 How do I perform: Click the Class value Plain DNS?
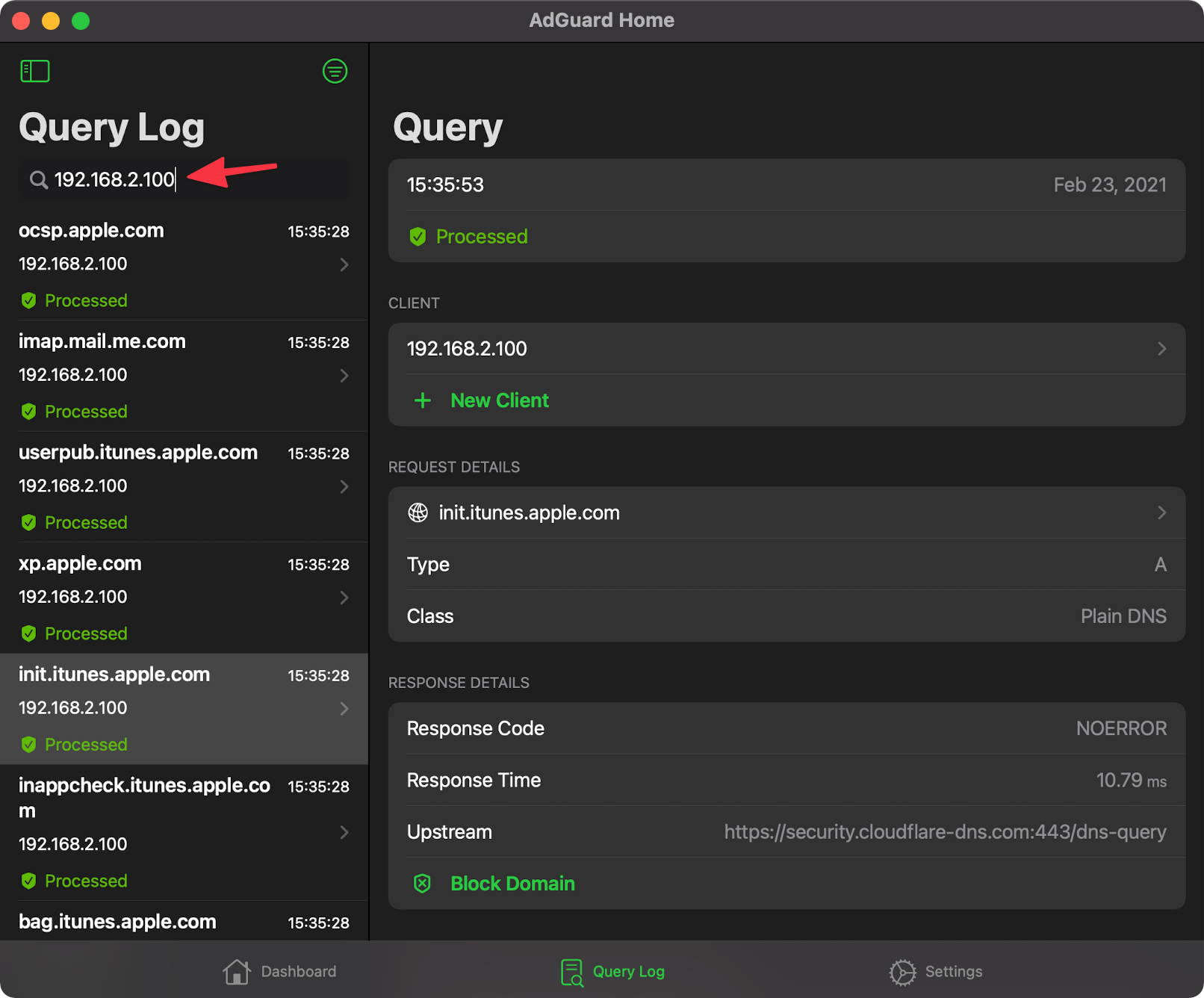point(1123,616)
